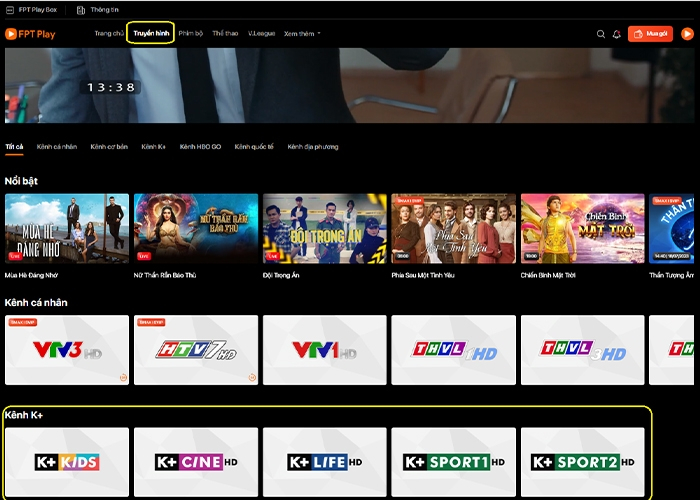
Task: Click the Mua gói button
Action: coord(650,34)
